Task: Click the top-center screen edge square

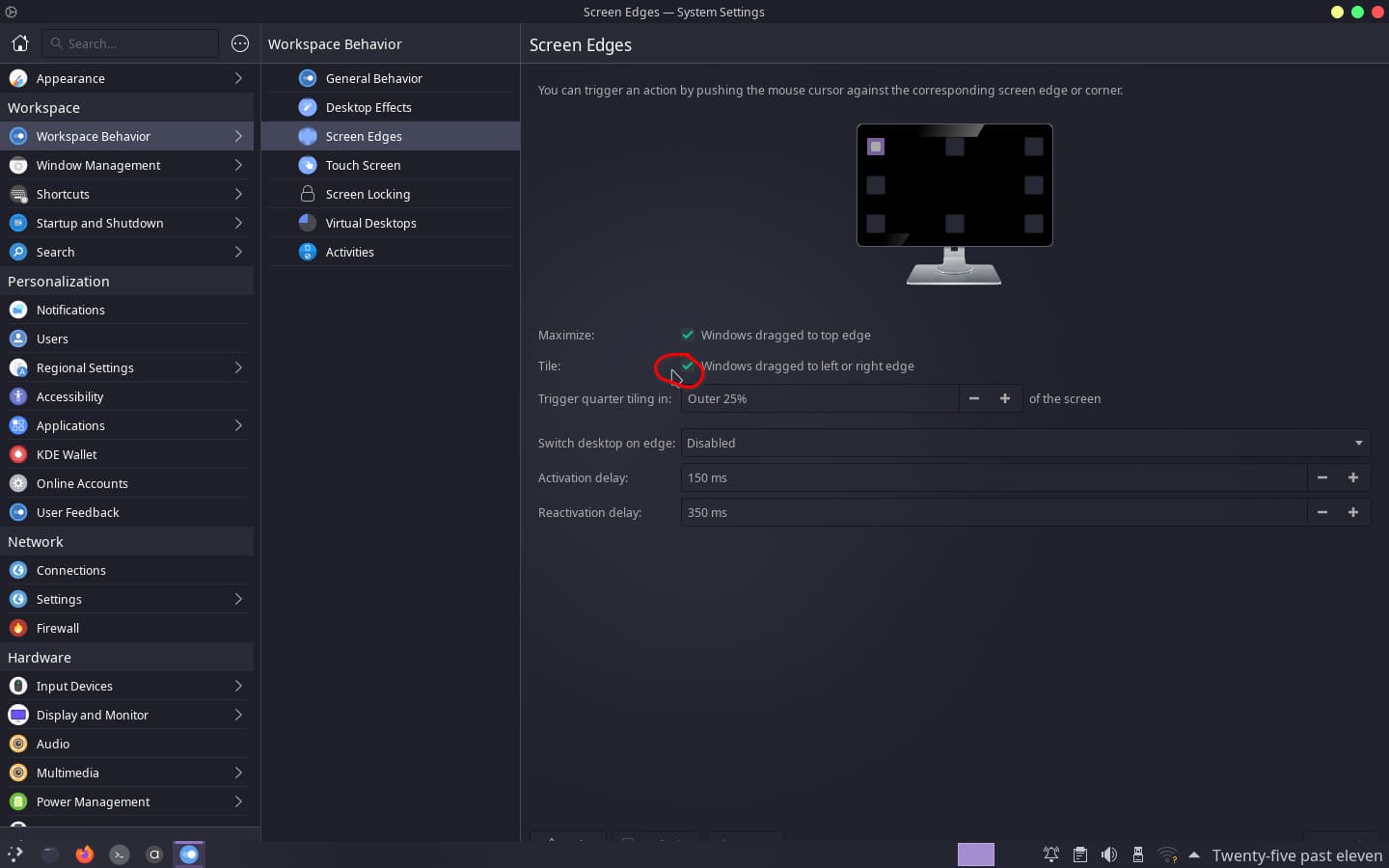Action: pyautogui.click(x=955, y=147)
